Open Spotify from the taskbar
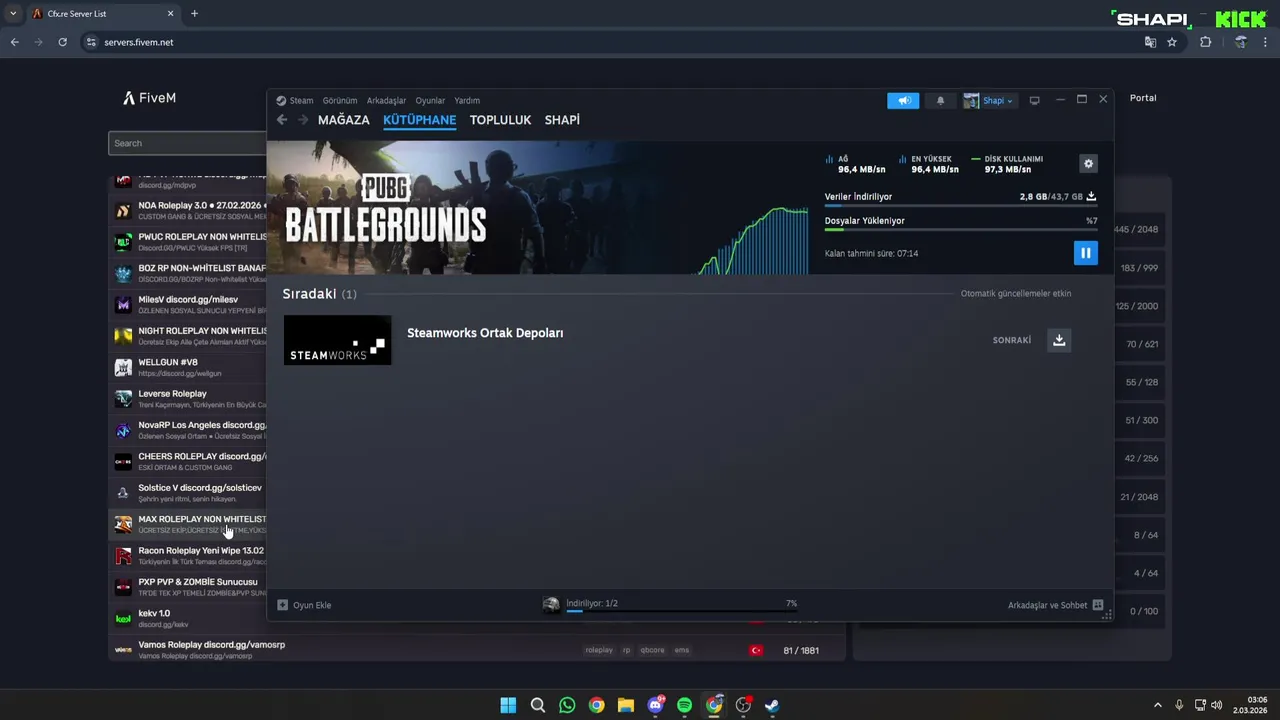The height and width of the screenshot is (720, 1280). tap(684, 705)
